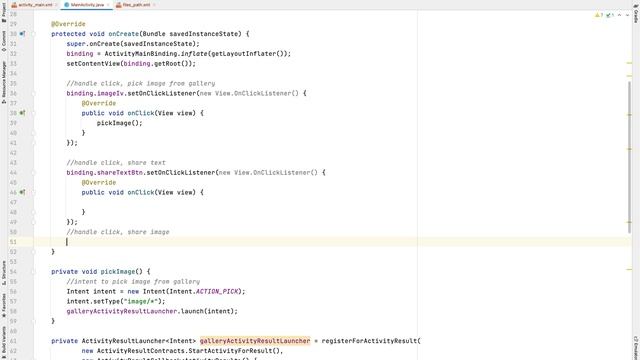Image resolution: width=640 pixels, height=360 pixels.
Task: Click the comment "//intent to pick image from gallery"
Action: [133, 282]
